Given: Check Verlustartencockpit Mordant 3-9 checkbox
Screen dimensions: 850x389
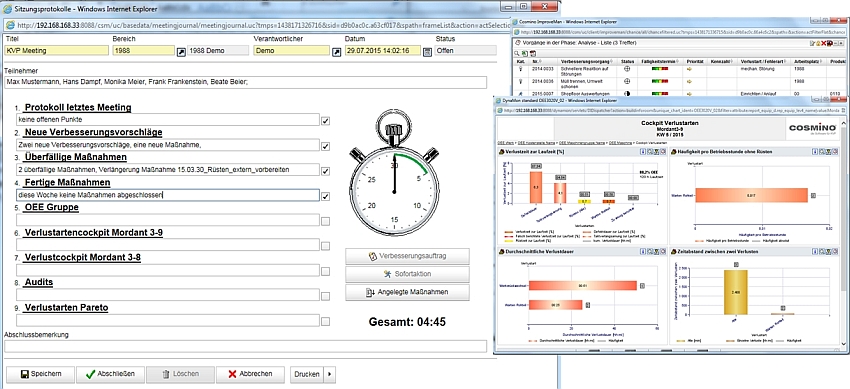Looking at the screenshot, I should (x=325, y=246).
